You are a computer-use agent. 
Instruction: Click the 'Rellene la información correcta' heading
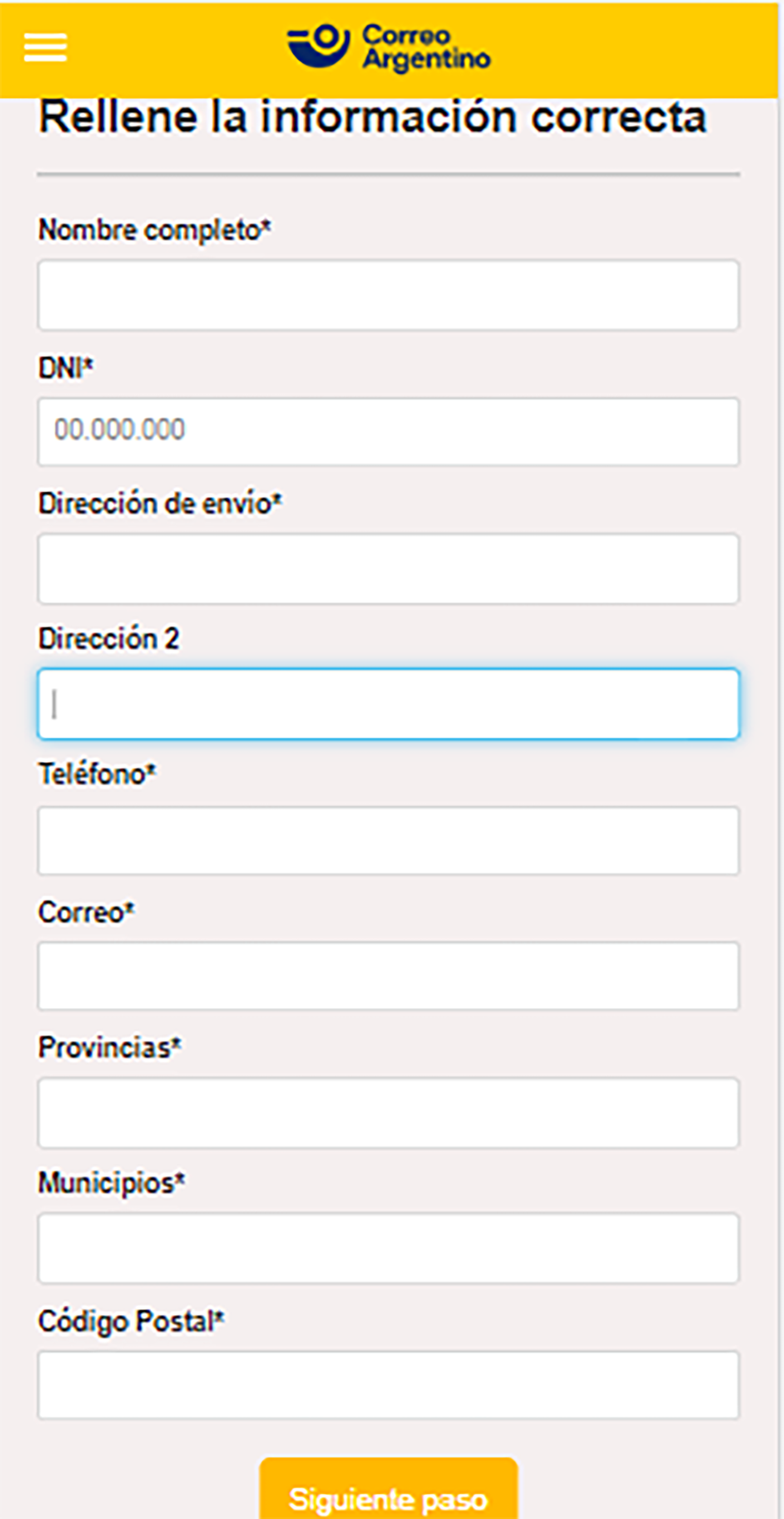pos(372,117)
